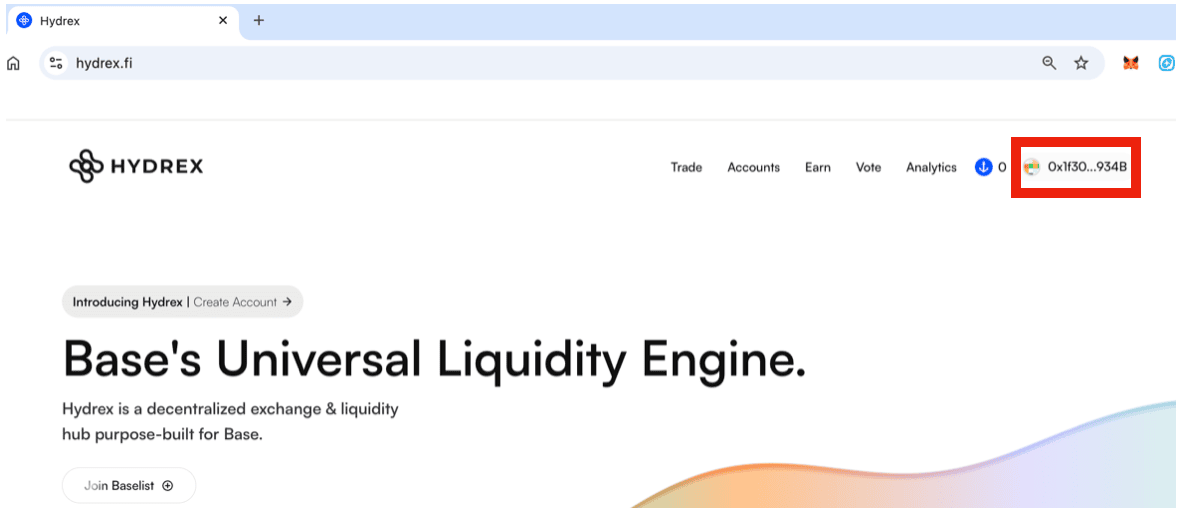This screenshot has height=508, width=1180.
Task: Open the zoom magnifier in the address bar
Action: (x=1049, y=63)
